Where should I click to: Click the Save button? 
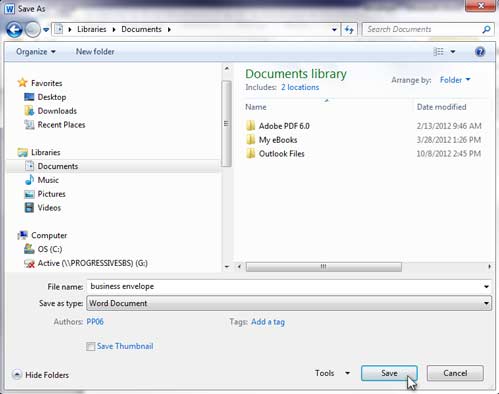click(x=389, y=373)
